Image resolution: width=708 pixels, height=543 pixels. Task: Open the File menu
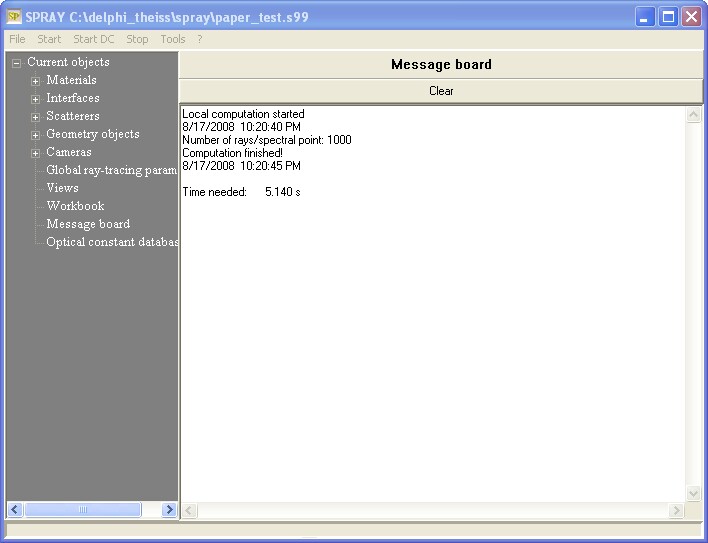pyautogui.click(x=17, y=39)
